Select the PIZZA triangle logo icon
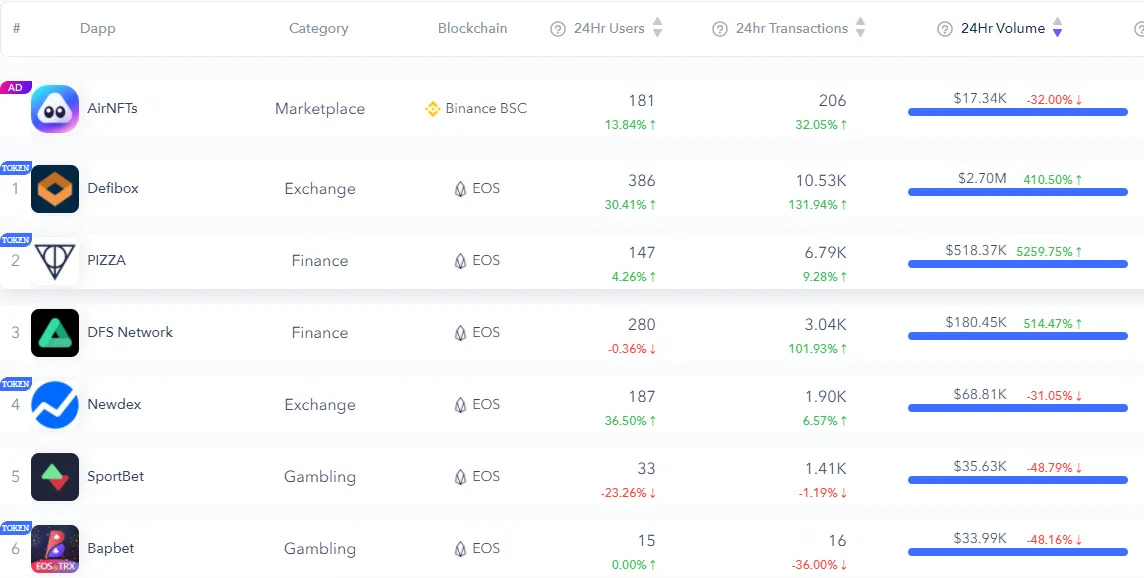Viewport: 1144px width, 578px height. tap(55, 261)
